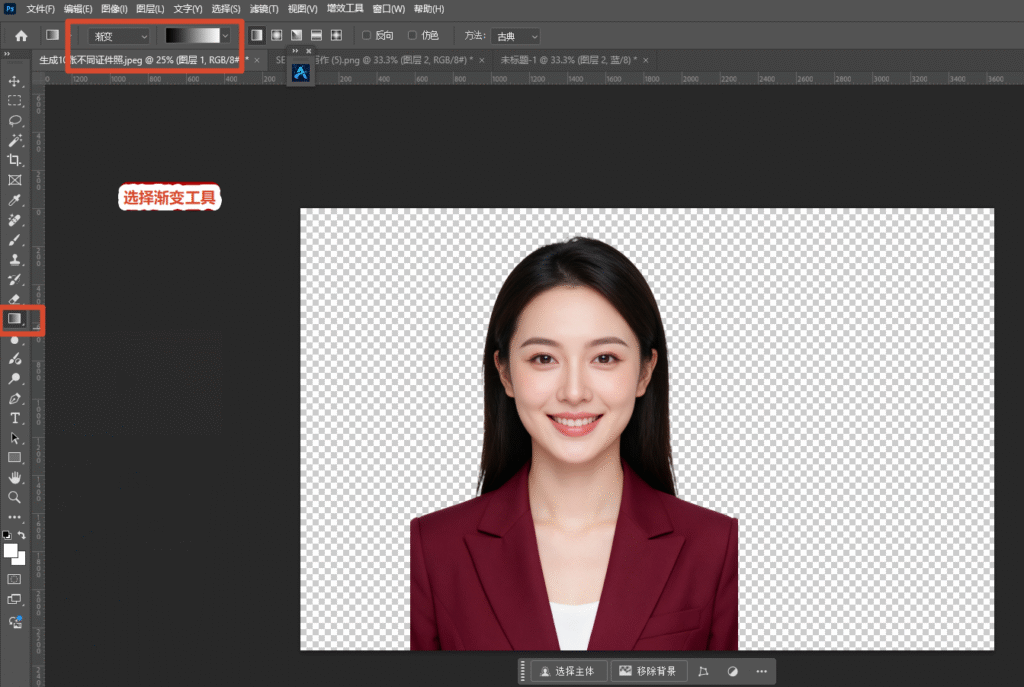The height and width of the screenshot is (687, 1024).
Task: Select the Rectangular Marquee tool
Action: click(x=14, y=101)
